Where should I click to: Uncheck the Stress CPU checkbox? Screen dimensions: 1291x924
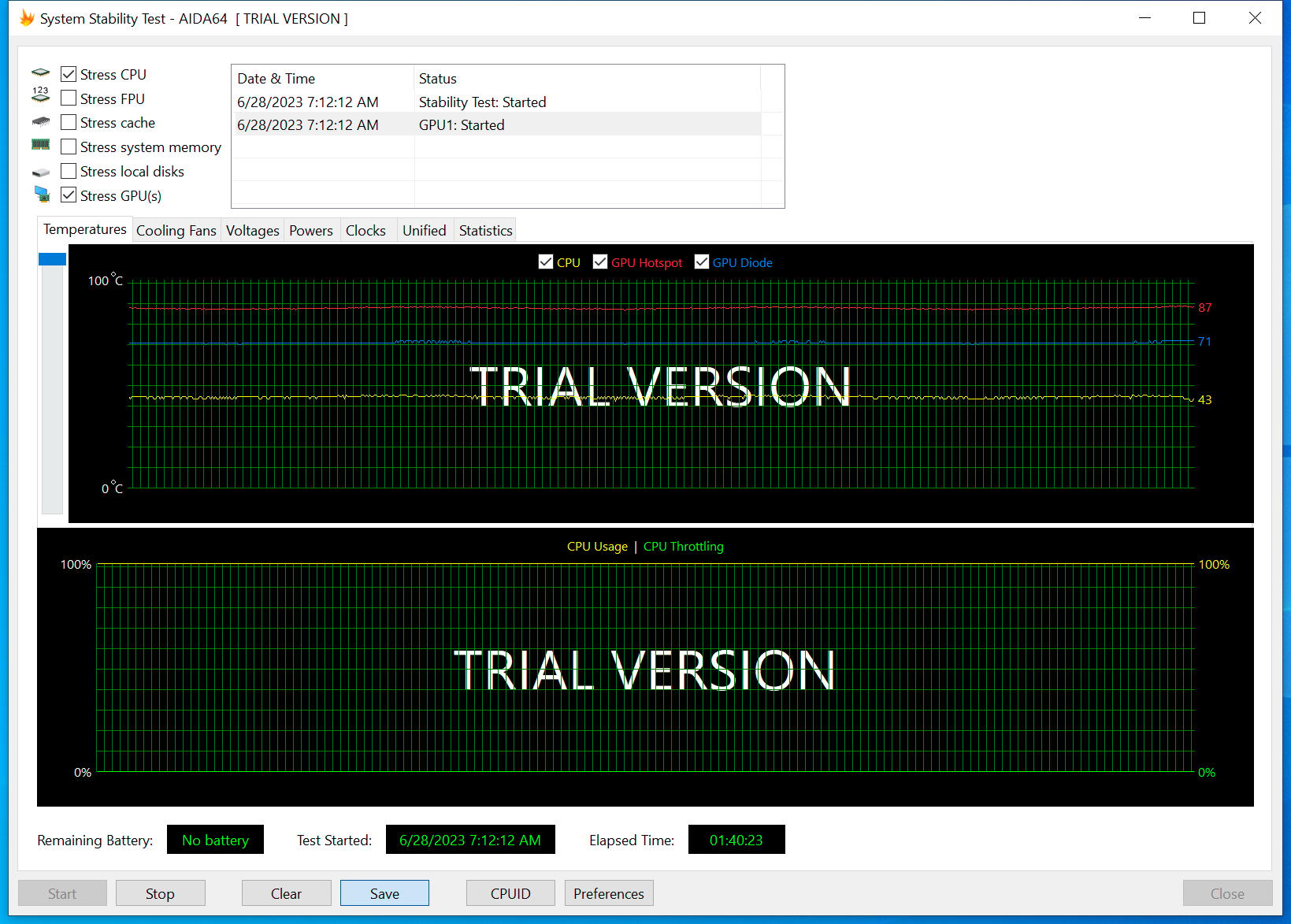tap(69, 74)
